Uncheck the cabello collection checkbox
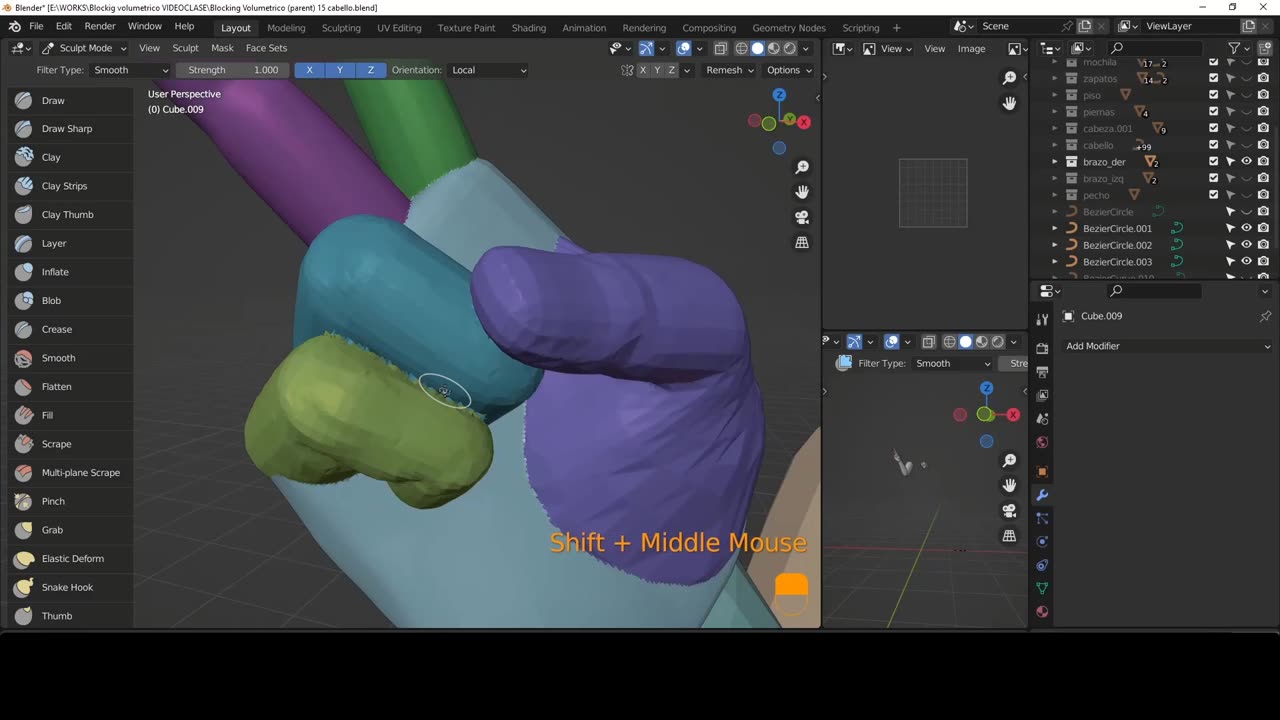 (1214, 145)
